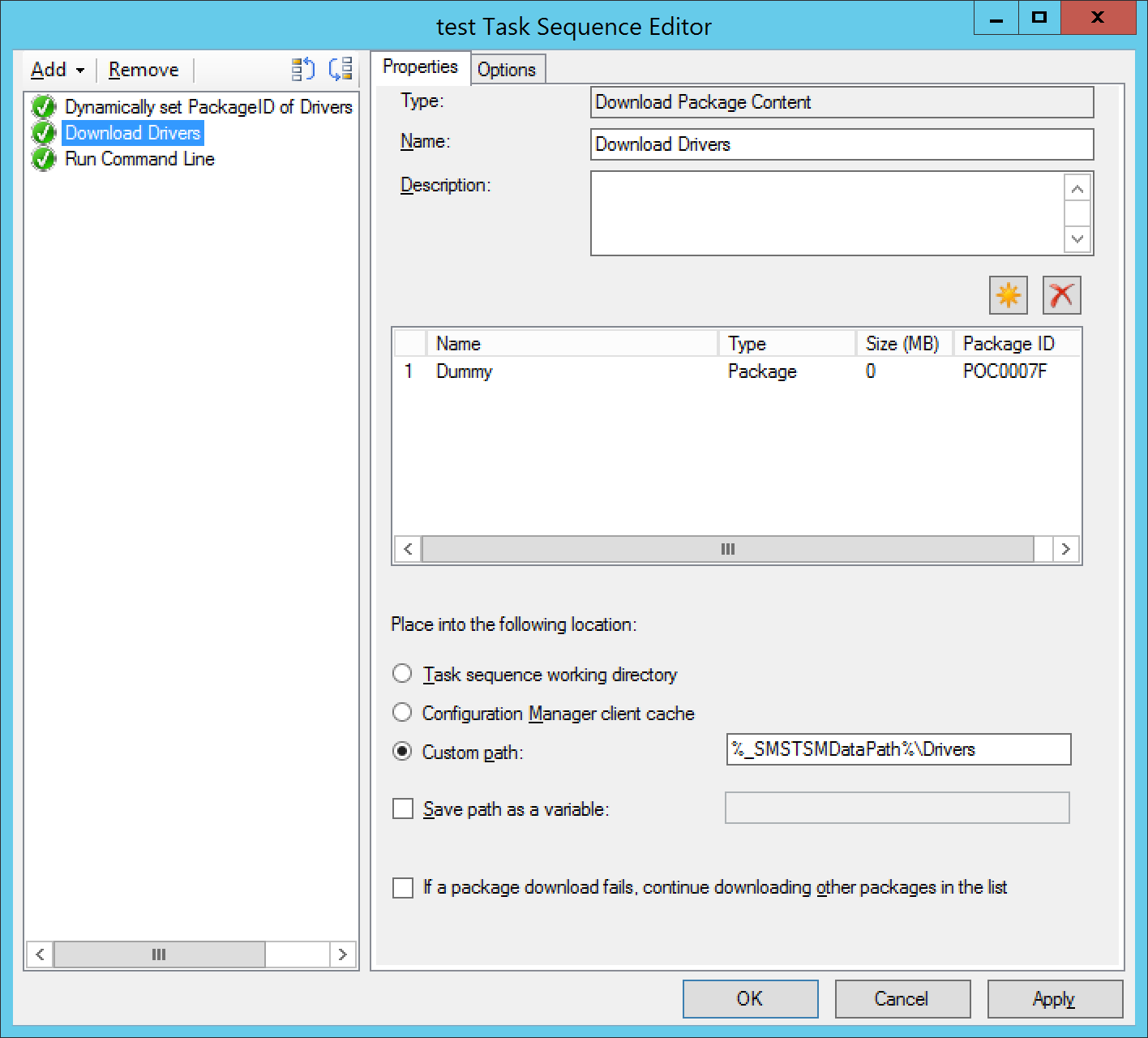Click the disabled variable name field
This screenshot has height=1038, width=1148.
(897, 808)
